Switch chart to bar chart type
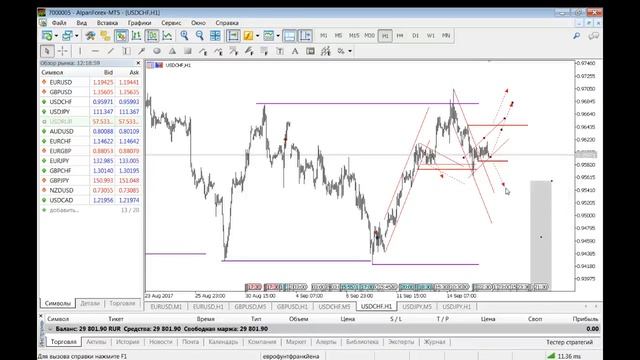 [x=136, y=36]
